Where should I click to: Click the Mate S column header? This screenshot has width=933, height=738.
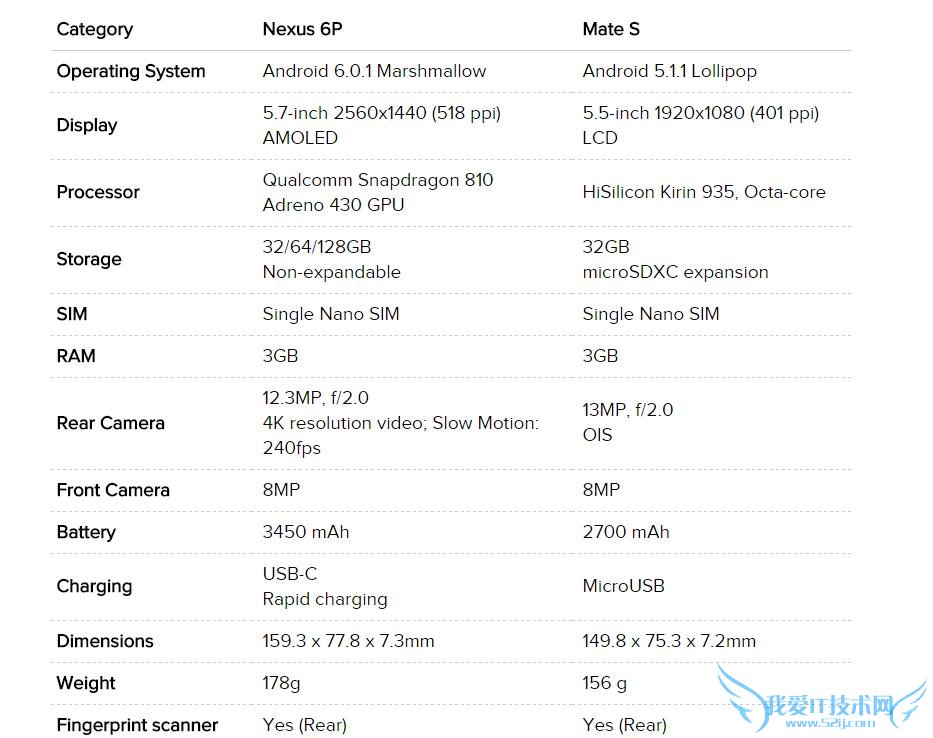pos(611,29)
